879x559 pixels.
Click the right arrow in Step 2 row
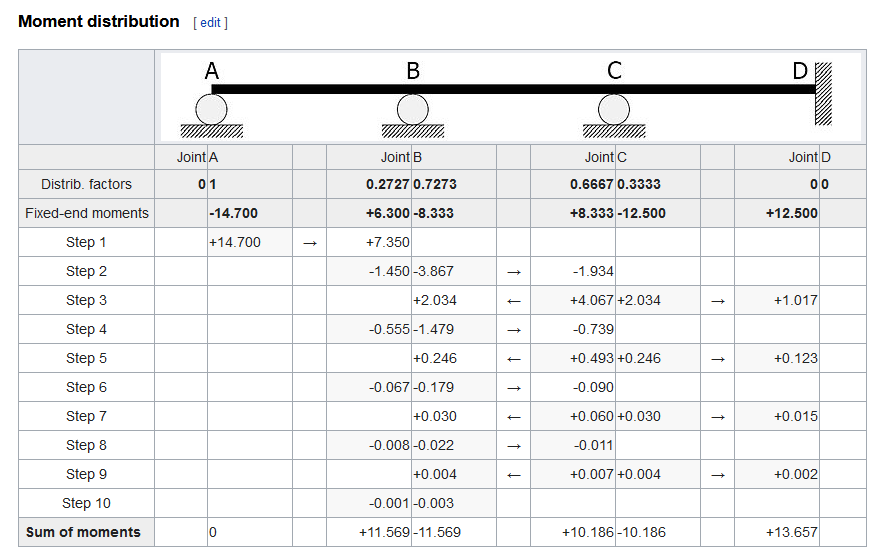coord(513,272)
